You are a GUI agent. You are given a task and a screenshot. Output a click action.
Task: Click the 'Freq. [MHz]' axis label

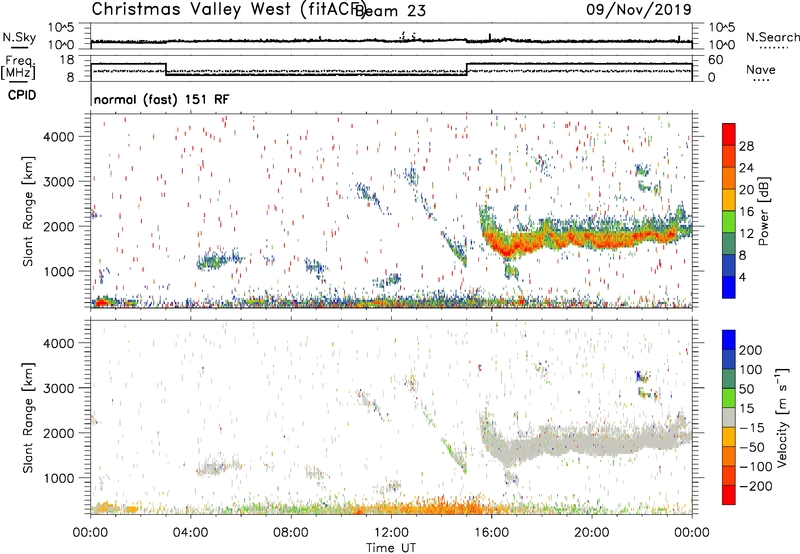click(x=19, y=67)
